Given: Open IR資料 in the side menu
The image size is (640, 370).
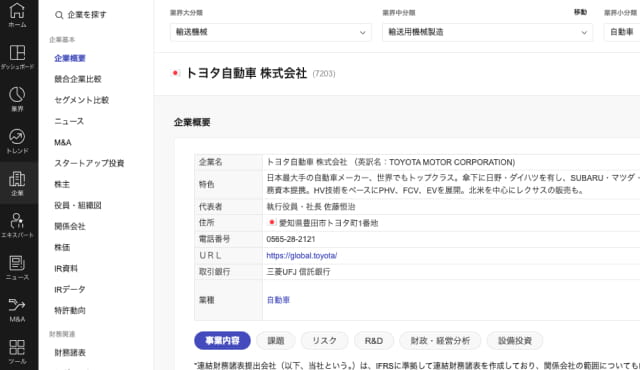Looking at the screenshot, I should point(66,268).
